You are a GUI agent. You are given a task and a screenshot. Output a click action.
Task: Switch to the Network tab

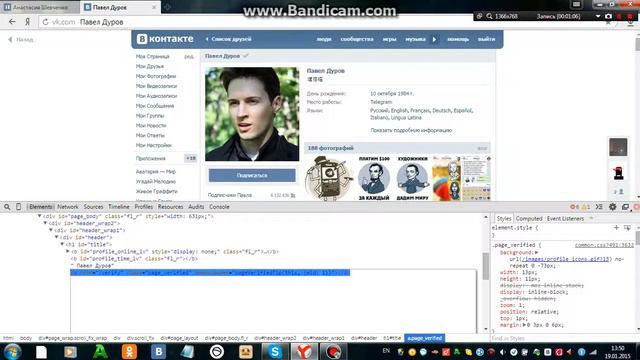(x=68, y=207)
